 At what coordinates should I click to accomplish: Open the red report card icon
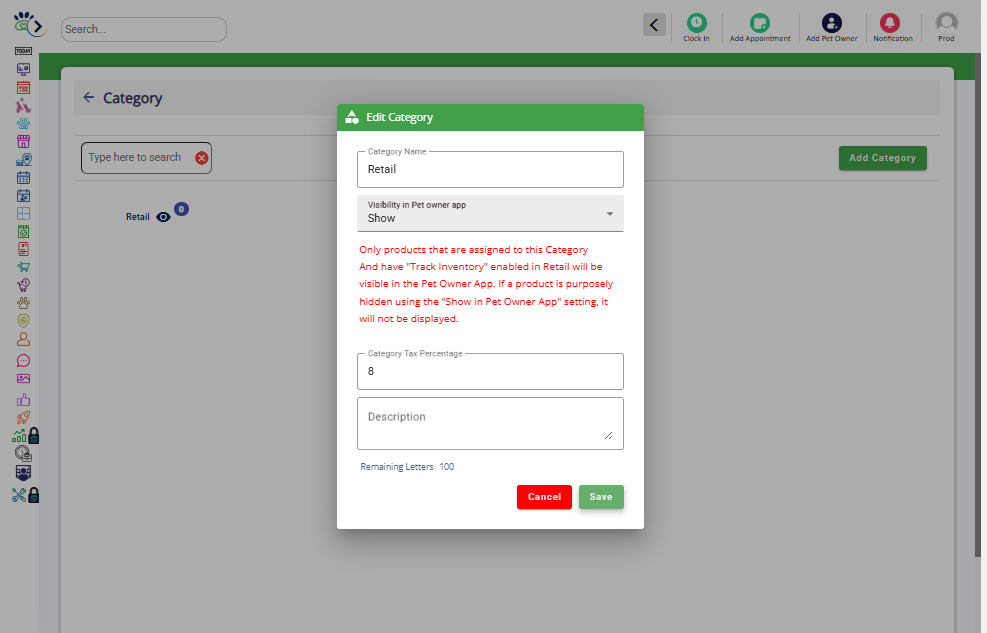[x=23, y=249]
